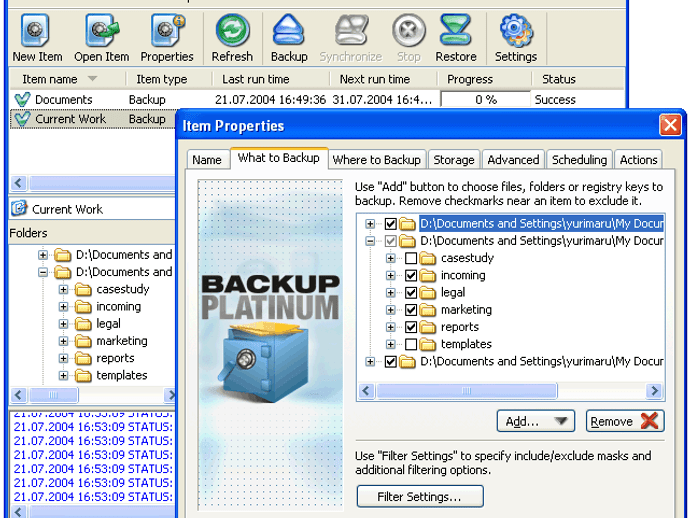Expand first D:\Documents node in Folders panel
The height and width of the screenshot is (518, 690).
[43, 255]
